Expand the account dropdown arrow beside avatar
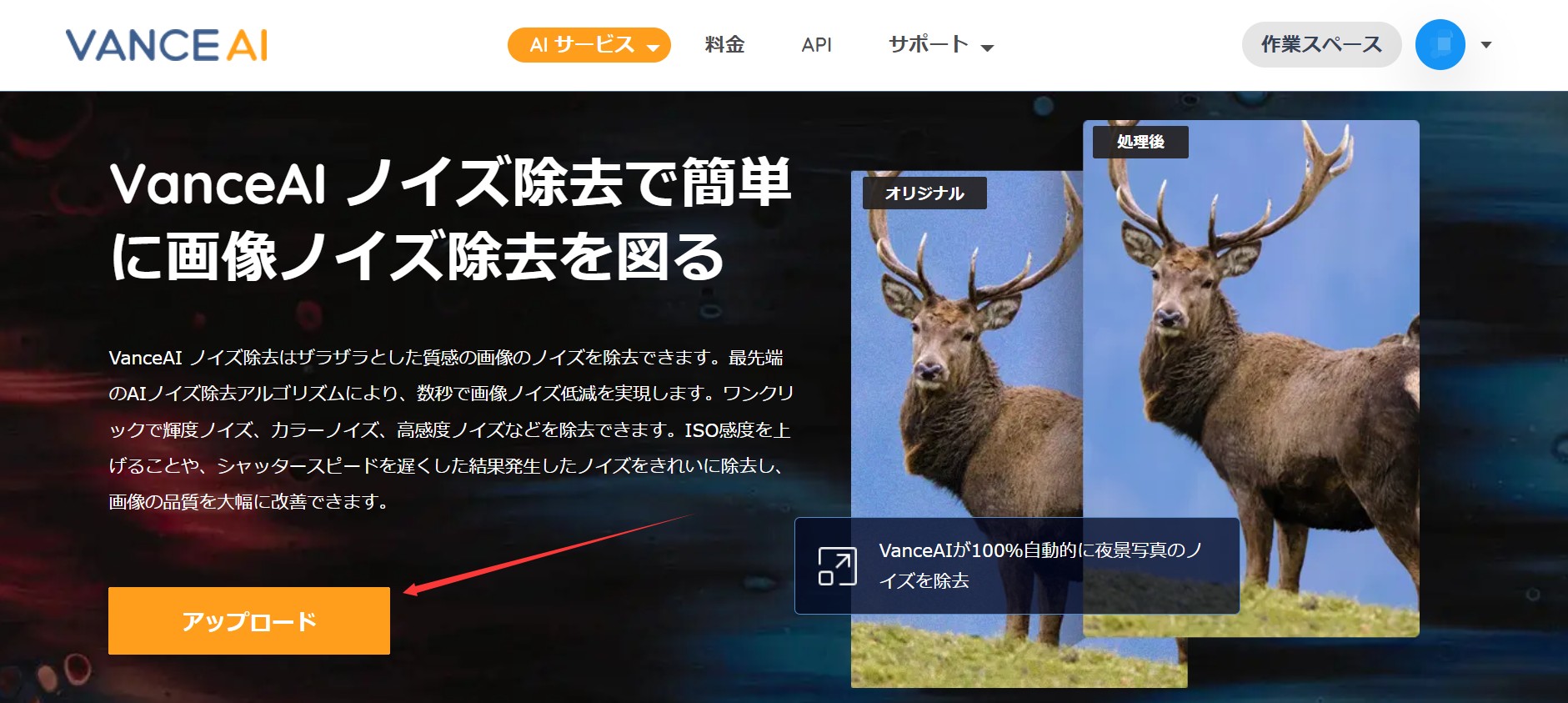This screenshot has width=1568, height=703. [x=1485, y=45]
